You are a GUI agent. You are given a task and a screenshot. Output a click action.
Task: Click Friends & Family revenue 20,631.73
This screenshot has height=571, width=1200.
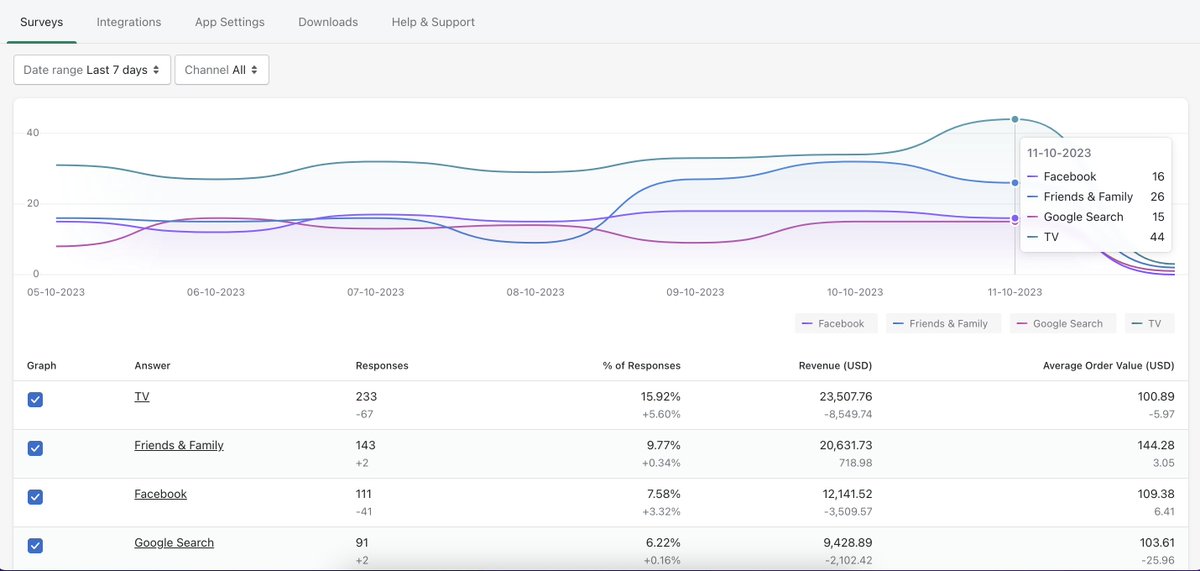[845, 445]
